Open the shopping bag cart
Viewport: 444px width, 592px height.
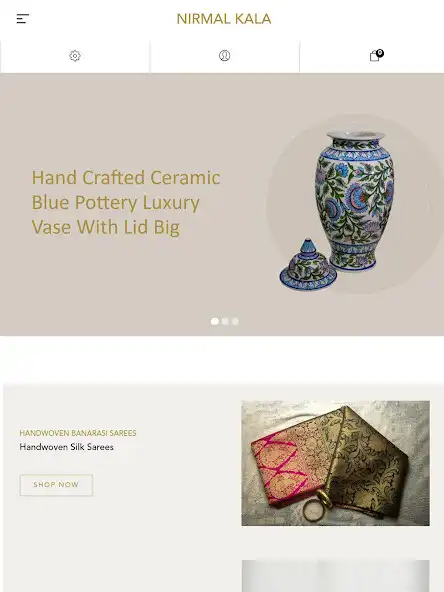click(374, 56)
